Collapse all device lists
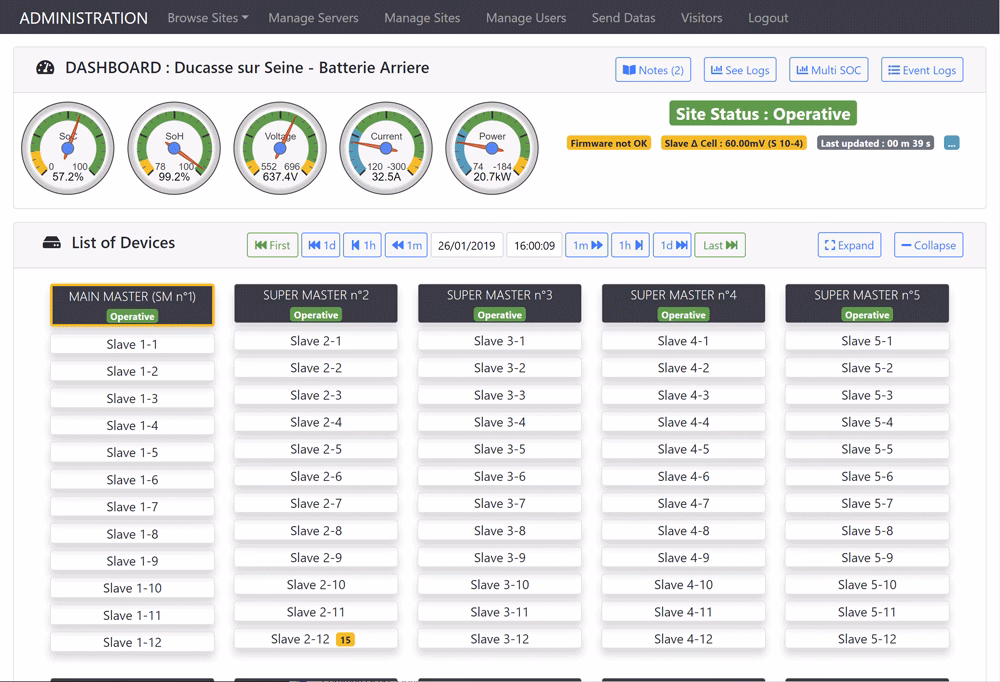Viewport: 1000px width, 682px height. [927, 245]
